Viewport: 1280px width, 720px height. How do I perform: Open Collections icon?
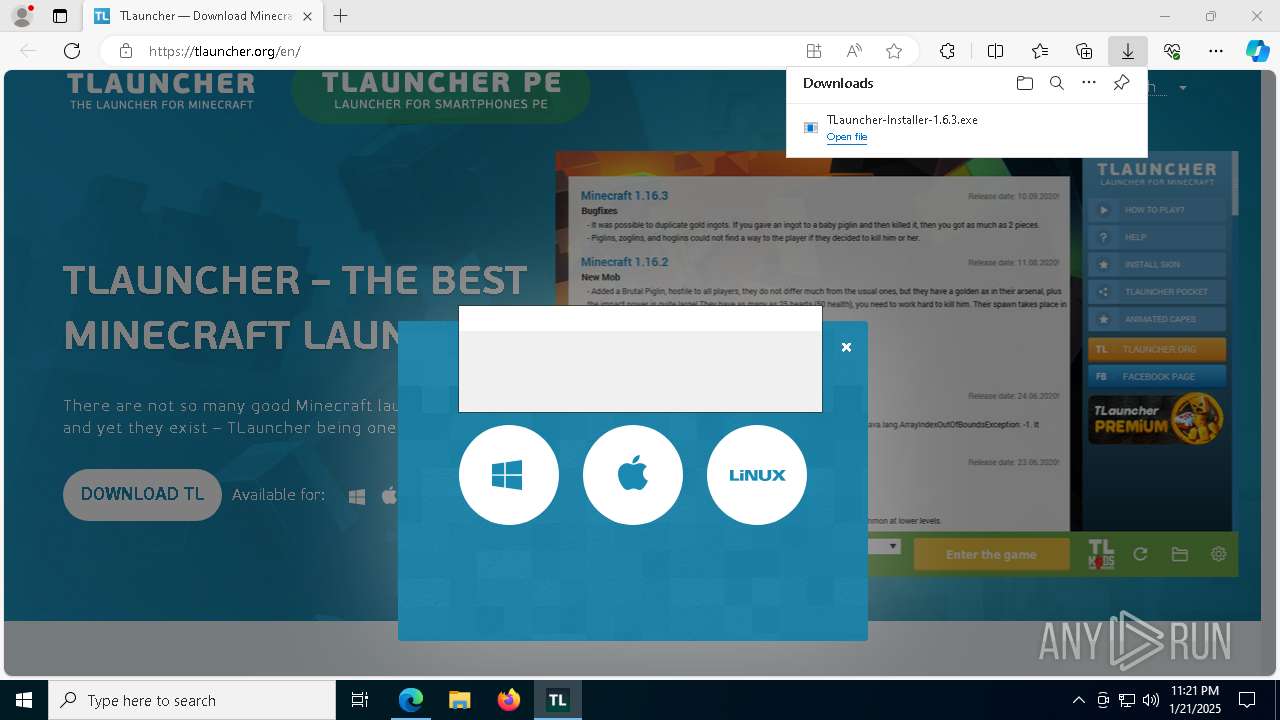click(1084, 51)
